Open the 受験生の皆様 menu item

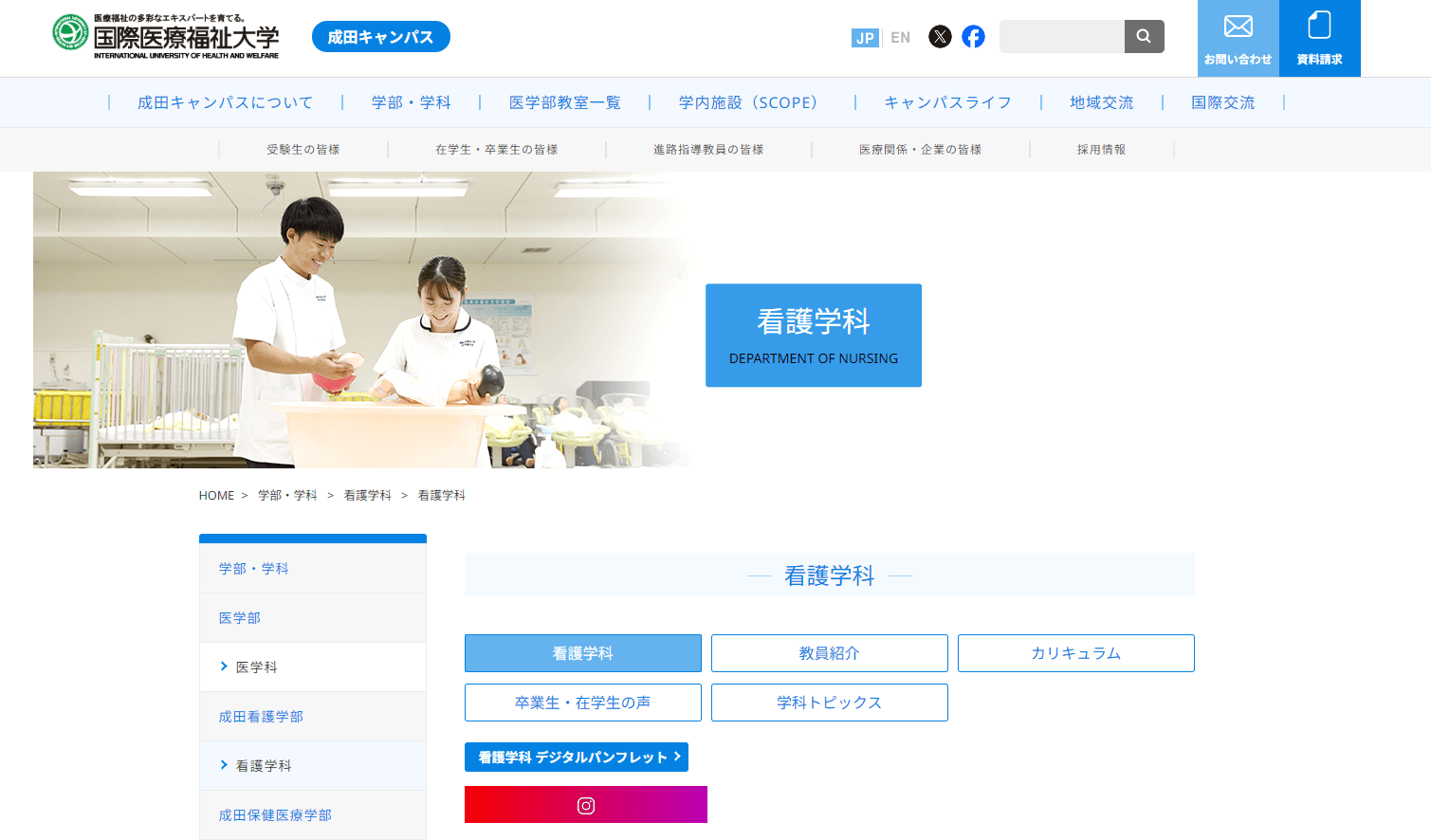tap(302, 149)
